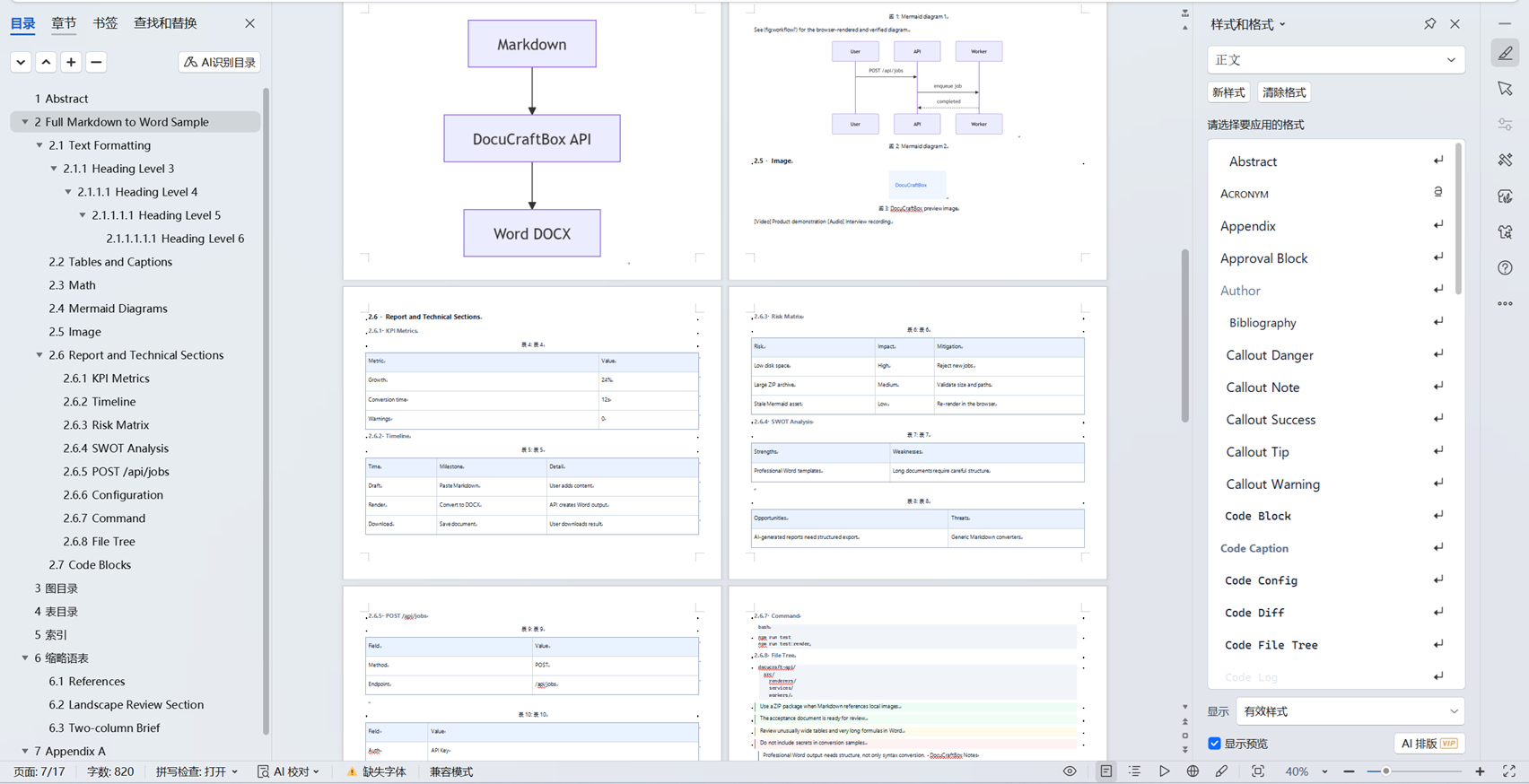
Task: Open the 查找和替换 tab
Action: 165,23
